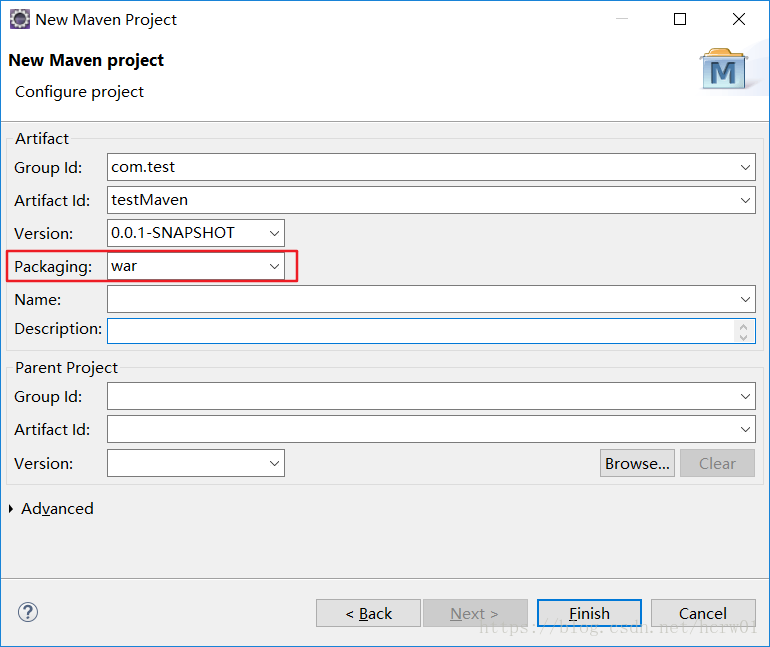Click the help question mark icon
Screen dimensions: 770x647
[x=28, y=612]
